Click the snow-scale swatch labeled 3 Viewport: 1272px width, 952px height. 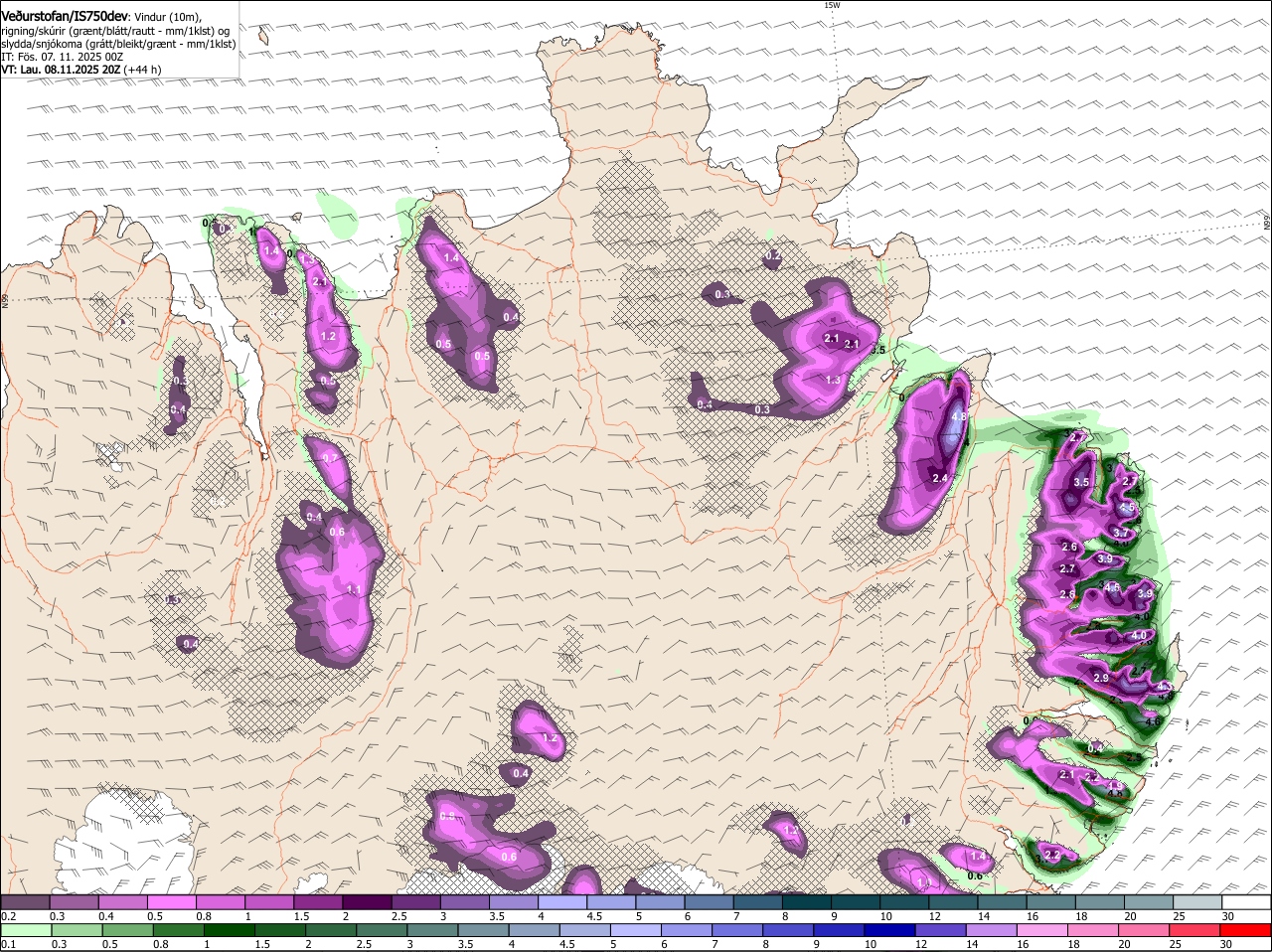pos(465,902)
